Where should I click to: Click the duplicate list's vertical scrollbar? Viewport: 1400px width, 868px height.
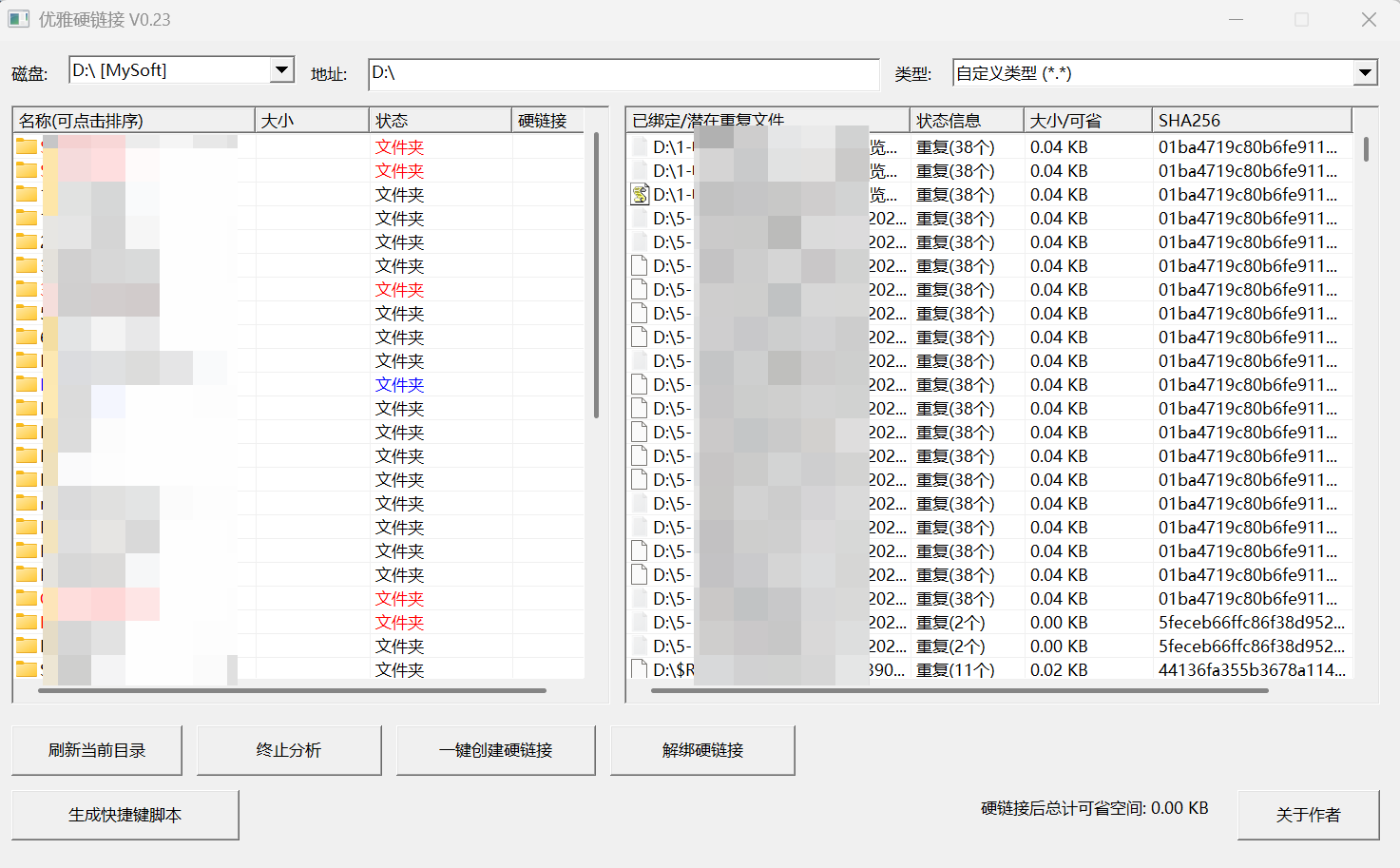click(1366, 149)
